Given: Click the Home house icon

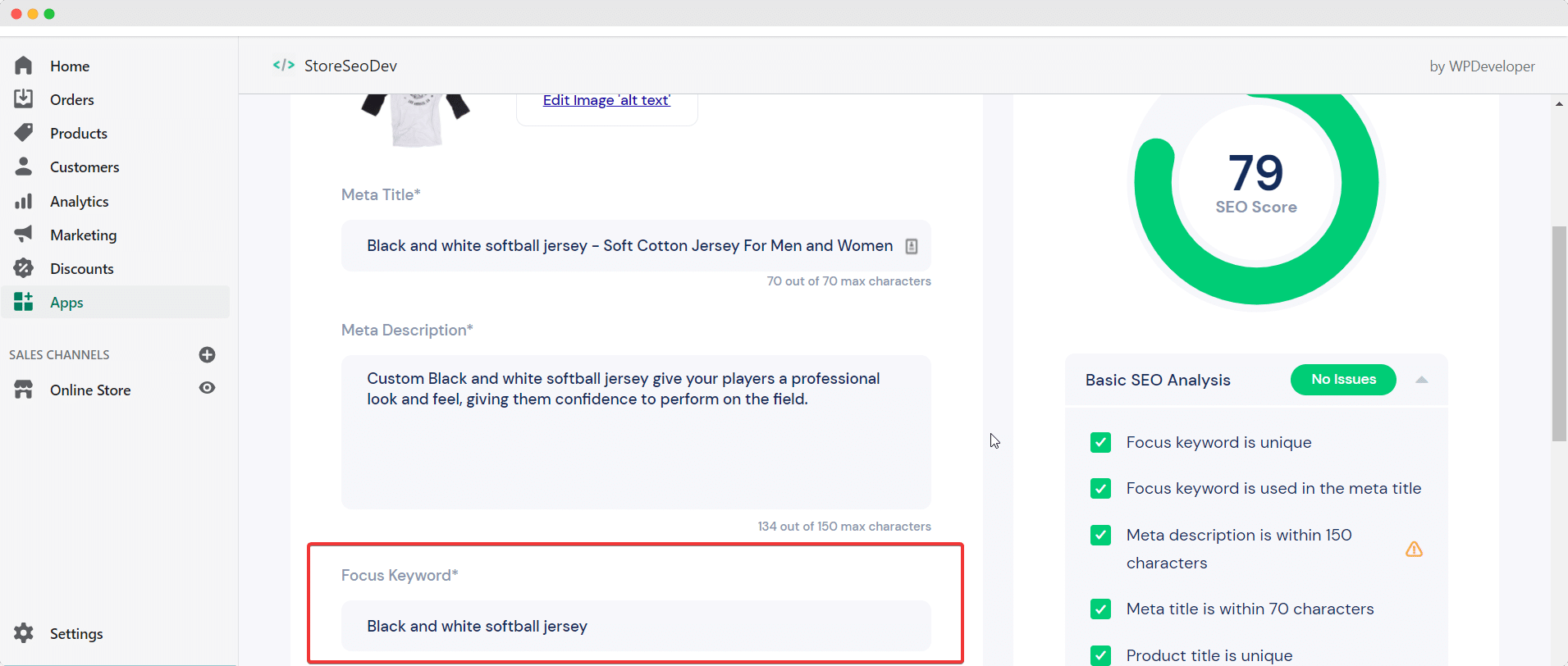Looking at the screenshot, I should 24,66.
